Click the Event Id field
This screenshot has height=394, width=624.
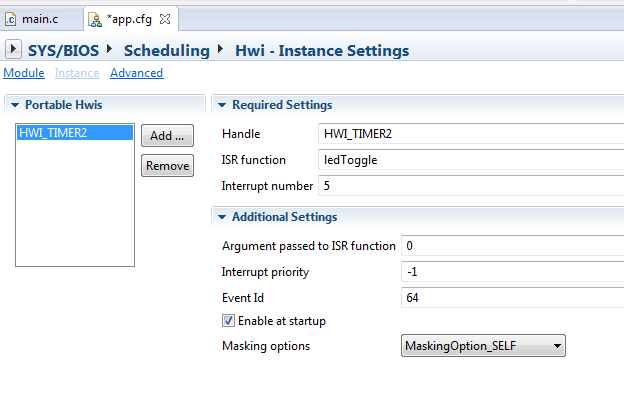[513, 298]
